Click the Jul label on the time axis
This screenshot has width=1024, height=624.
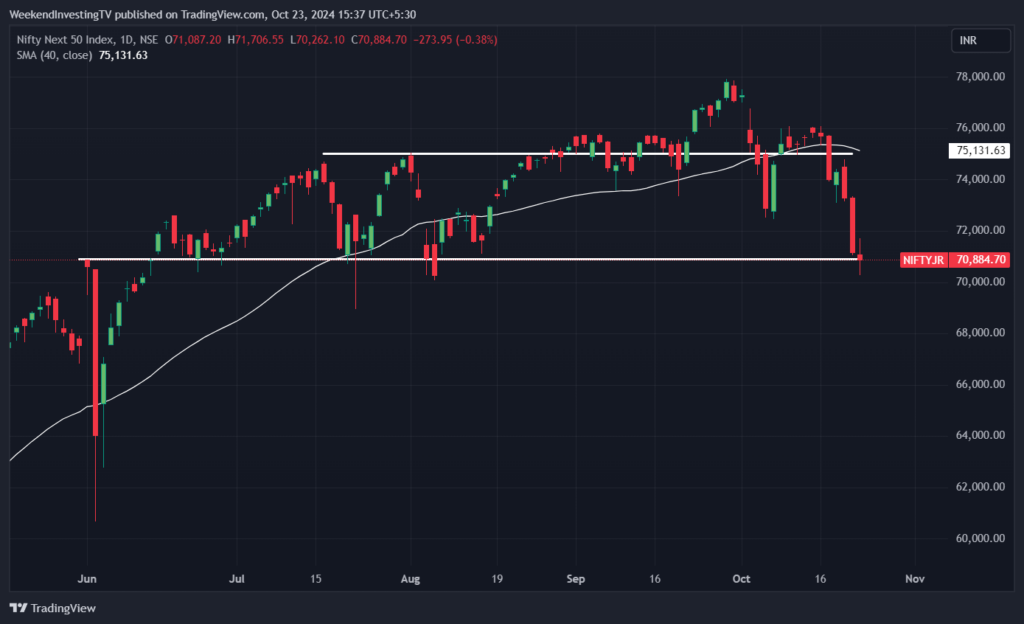[238, 578]
